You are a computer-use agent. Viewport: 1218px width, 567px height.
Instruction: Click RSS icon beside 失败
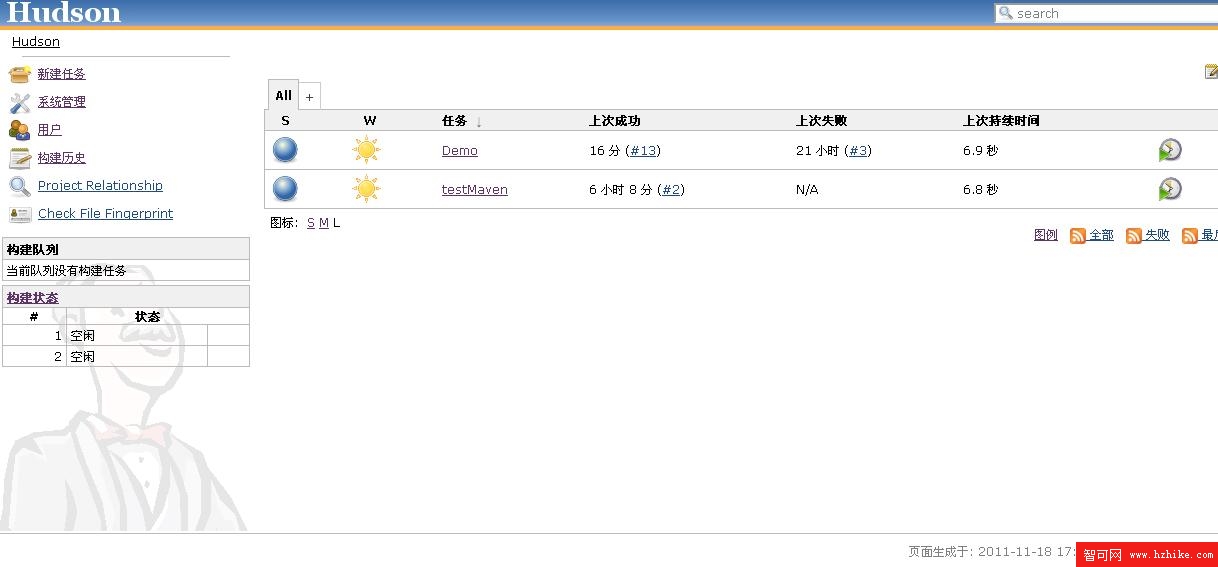pyautogui.click(x=1134, y=236)
